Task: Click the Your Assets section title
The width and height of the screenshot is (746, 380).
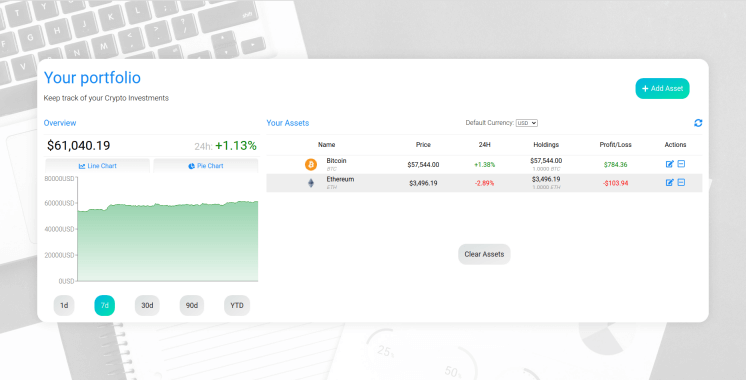Action: 288,123
